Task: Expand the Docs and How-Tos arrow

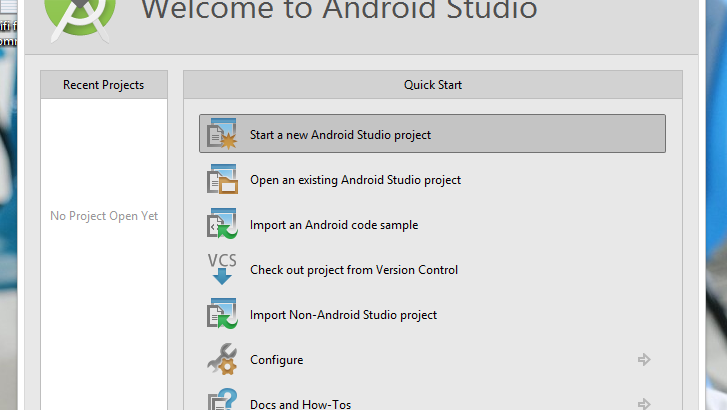Action: click(x=644, y=404)
